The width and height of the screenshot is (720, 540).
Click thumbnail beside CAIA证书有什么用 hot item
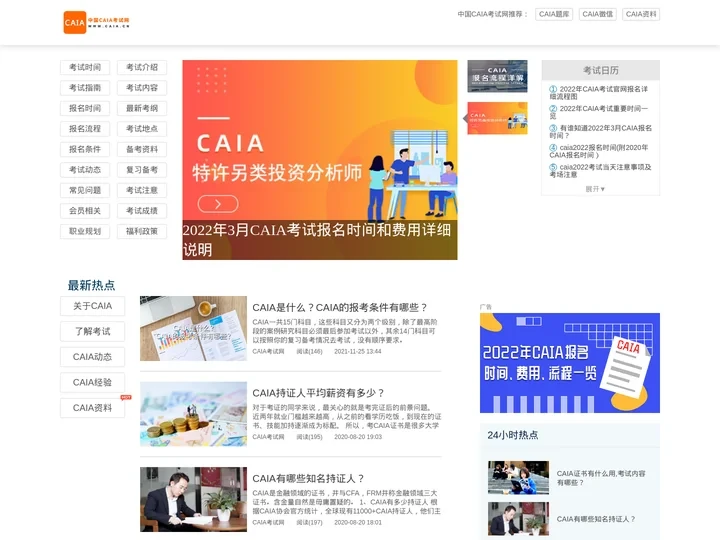518,478
